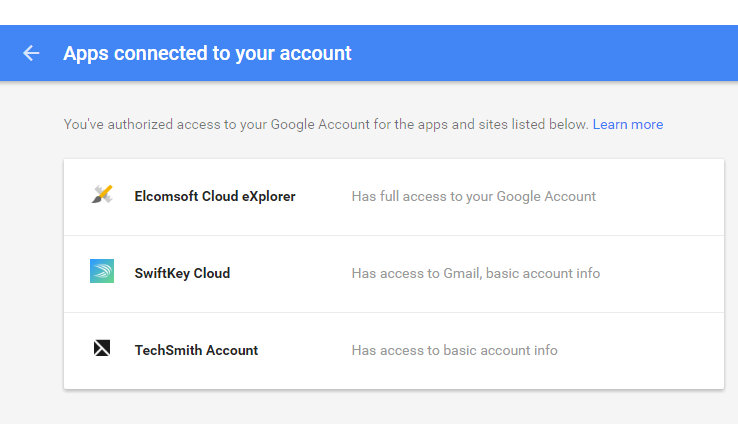738x424 pixels.
Task: Click 'Has access to basic account info' text
Action: click(x=454, y=350)
